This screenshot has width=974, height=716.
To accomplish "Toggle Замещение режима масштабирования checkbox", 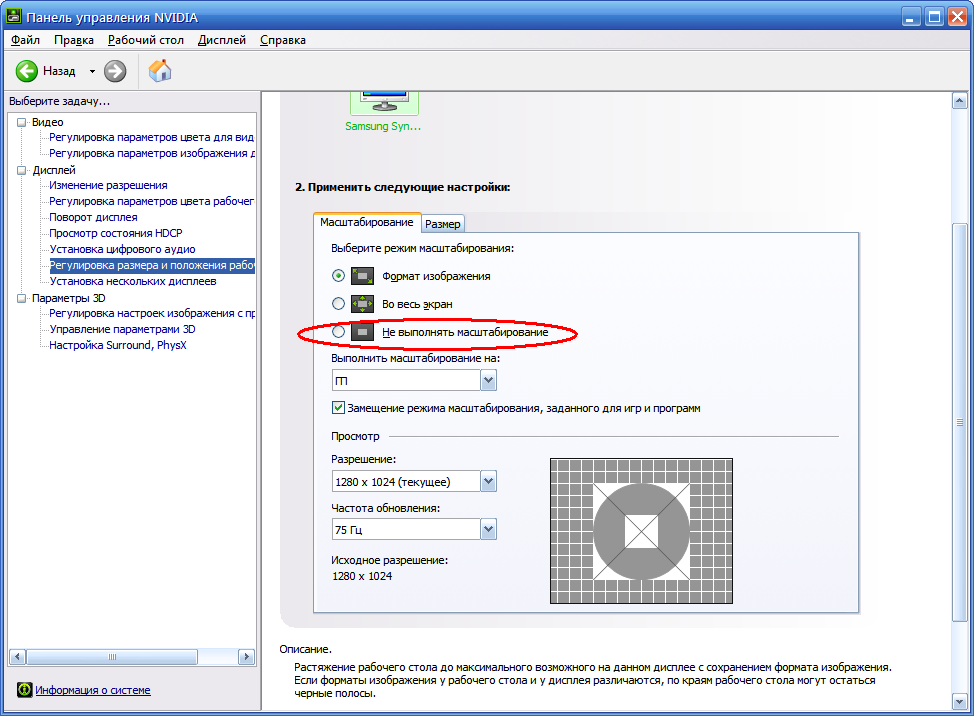I will (x=338, y=407).
